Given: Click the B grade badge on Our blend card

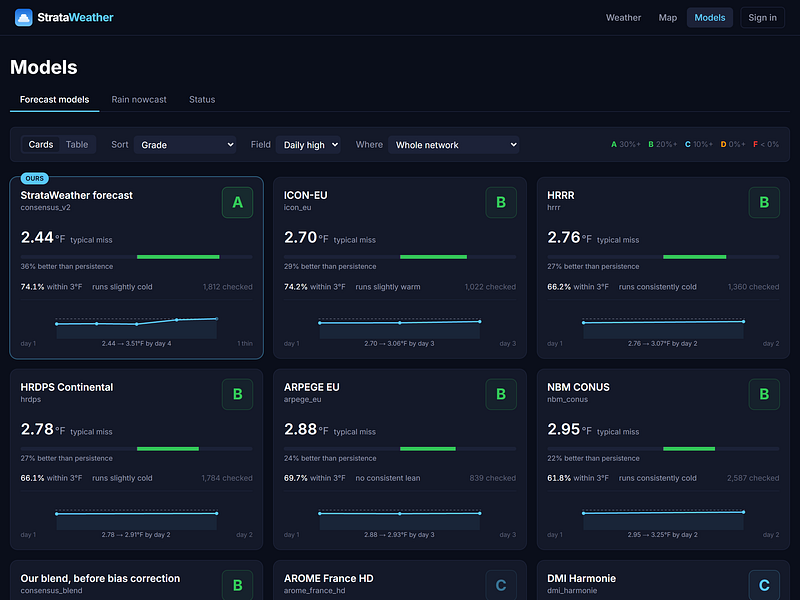Looking at the screenshot, I should 237,585.
